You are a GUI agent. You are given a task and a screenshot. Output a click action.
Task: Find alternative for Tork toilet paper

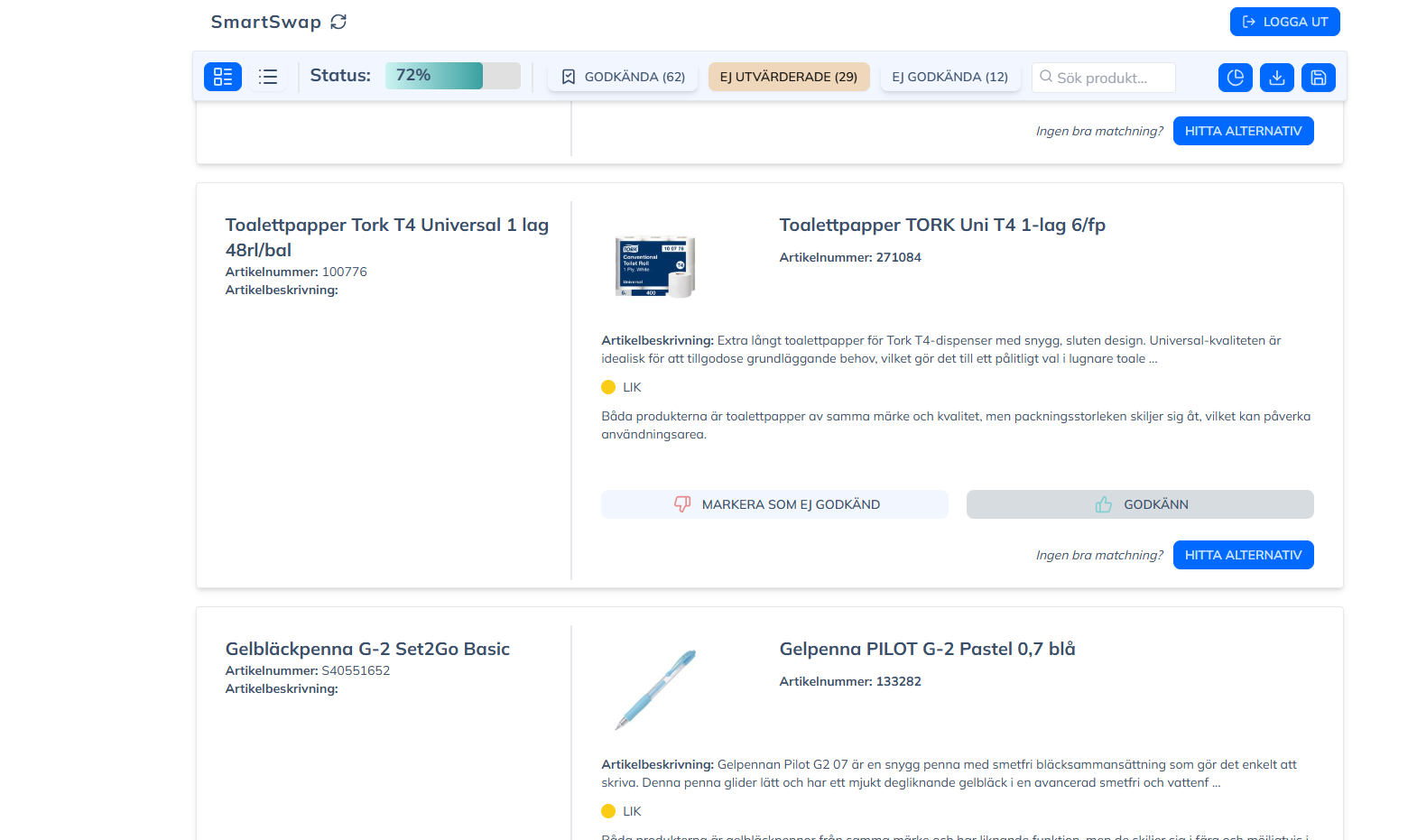click(1243, 555)
